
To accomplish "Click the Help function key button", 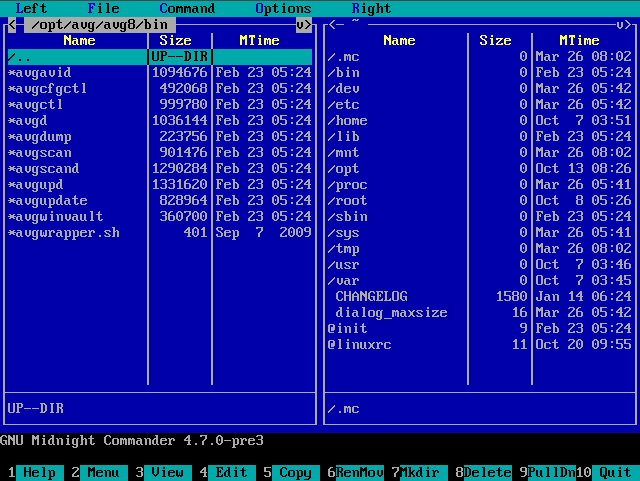I will click(40, 472).
